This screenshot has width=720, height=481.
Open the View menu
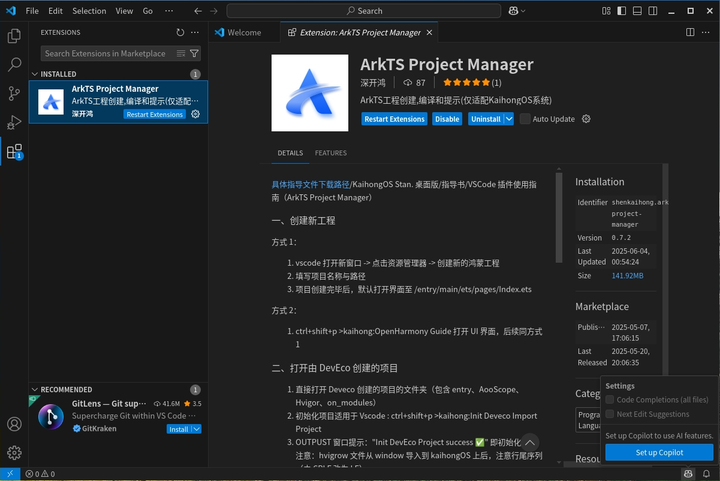[x=124, y=11]
